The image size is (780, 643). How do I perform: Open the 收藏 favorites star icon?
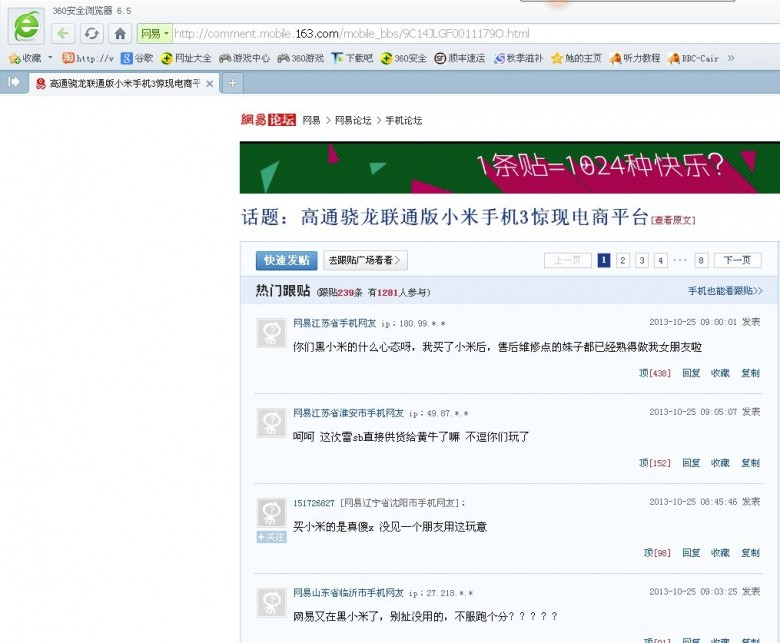point(14,59)
